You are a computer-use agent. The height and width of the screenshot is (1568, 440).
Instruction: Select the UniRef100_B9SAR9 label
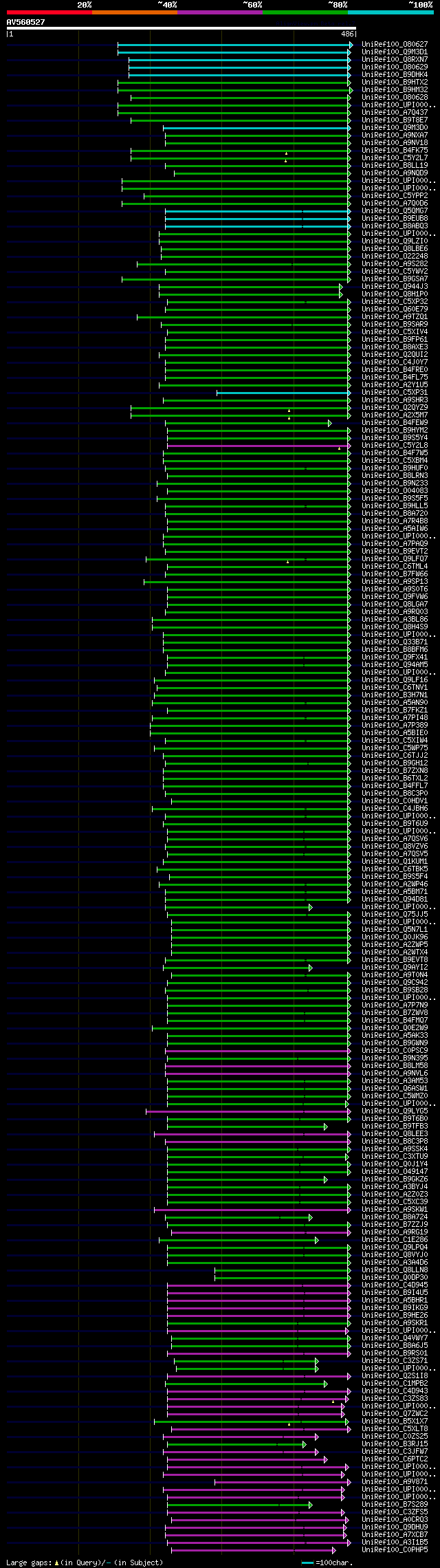pos(395,325)
